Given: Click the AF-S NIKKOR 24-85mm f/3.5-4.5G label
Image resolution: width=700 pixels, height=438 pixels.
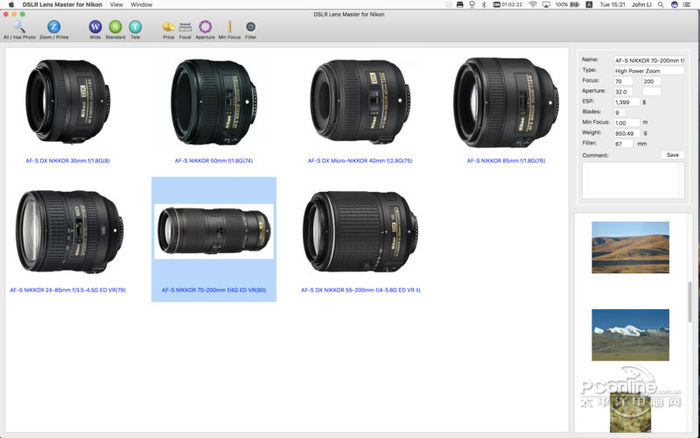Looking at the screenshot, I should click(x=68, y=290).
